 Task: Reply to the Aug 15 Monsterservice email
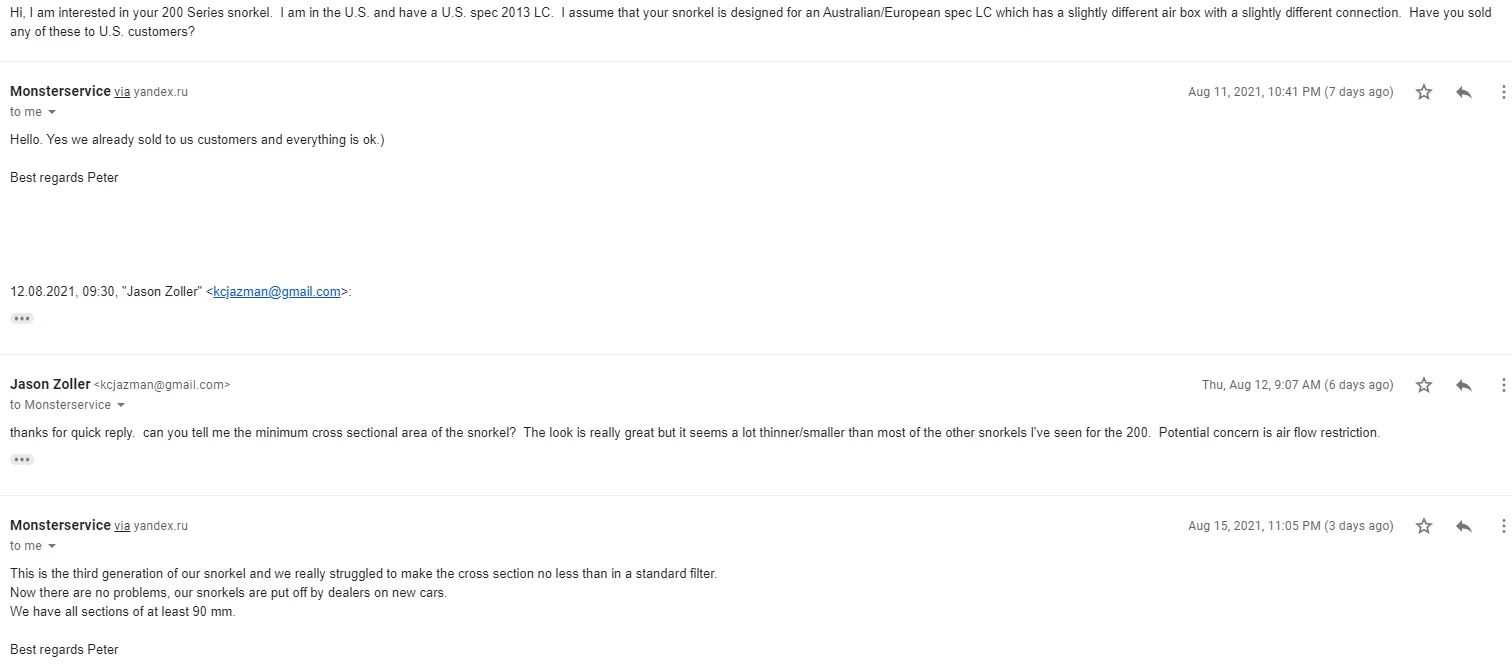(x=1464, y=526)
